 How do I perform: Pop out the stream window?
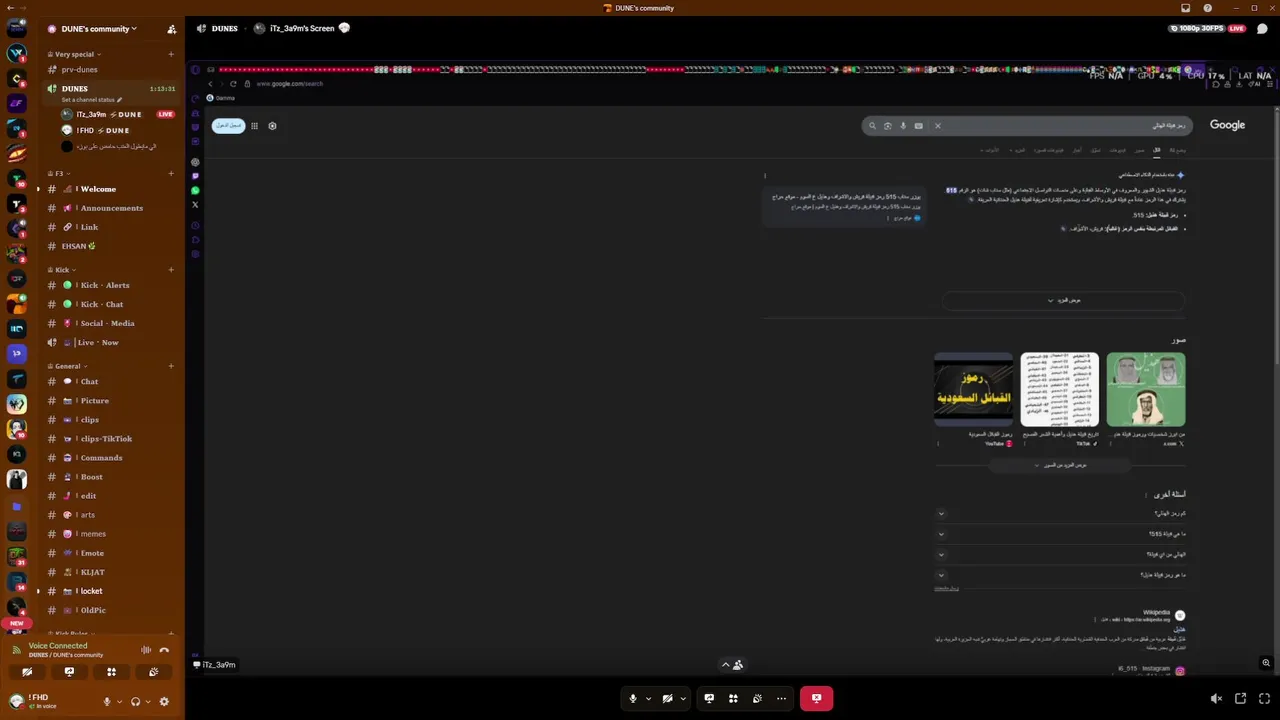tap(1240, 698)
